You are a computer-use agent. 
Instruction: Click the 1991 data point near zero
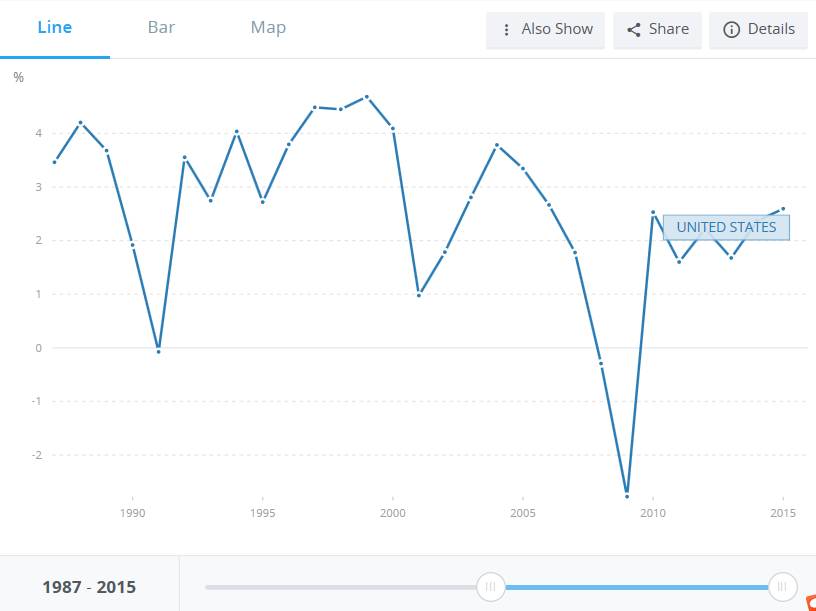(158, 352)
